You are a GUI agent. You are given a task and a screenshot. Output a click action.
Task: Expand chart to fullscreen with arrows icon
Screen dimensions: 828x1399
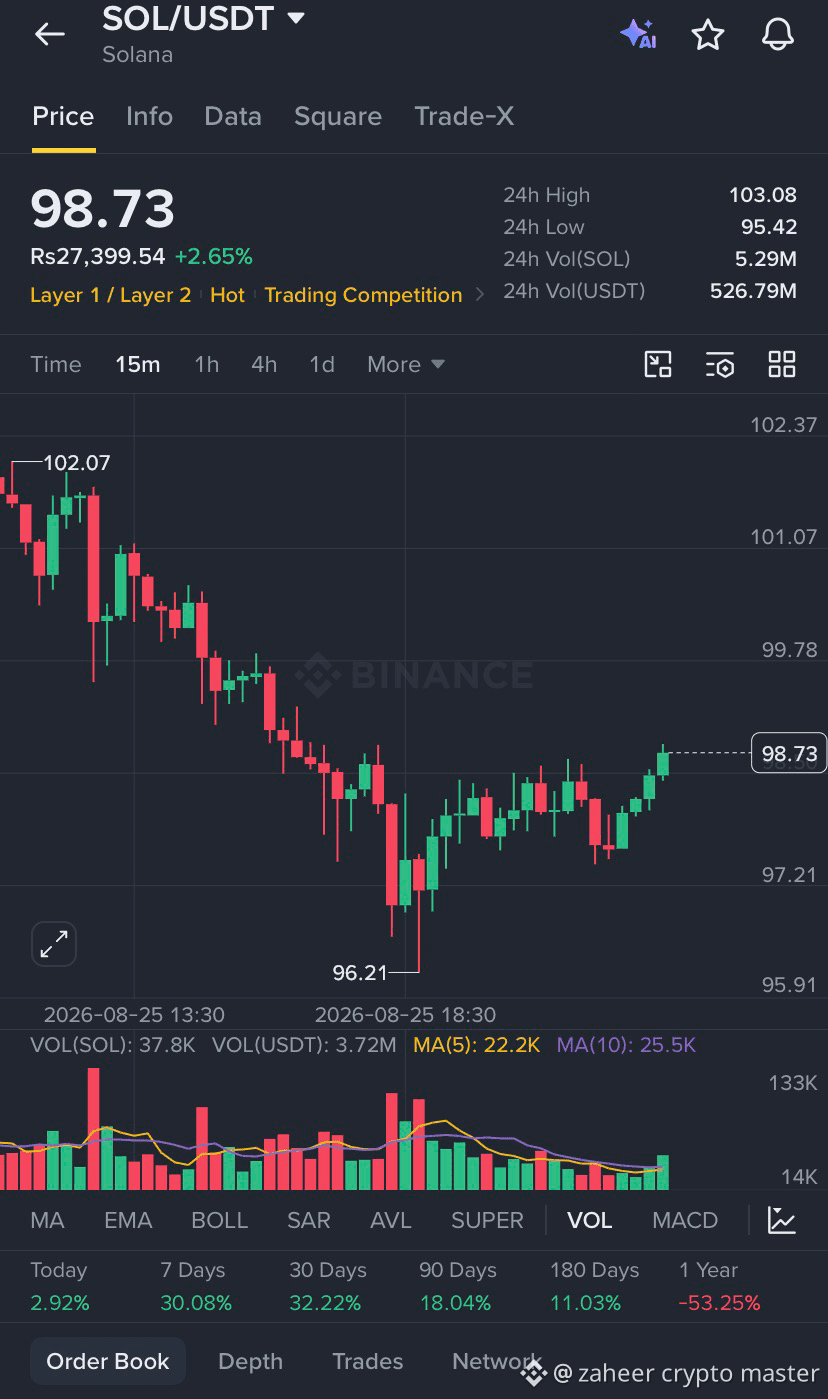54,943
